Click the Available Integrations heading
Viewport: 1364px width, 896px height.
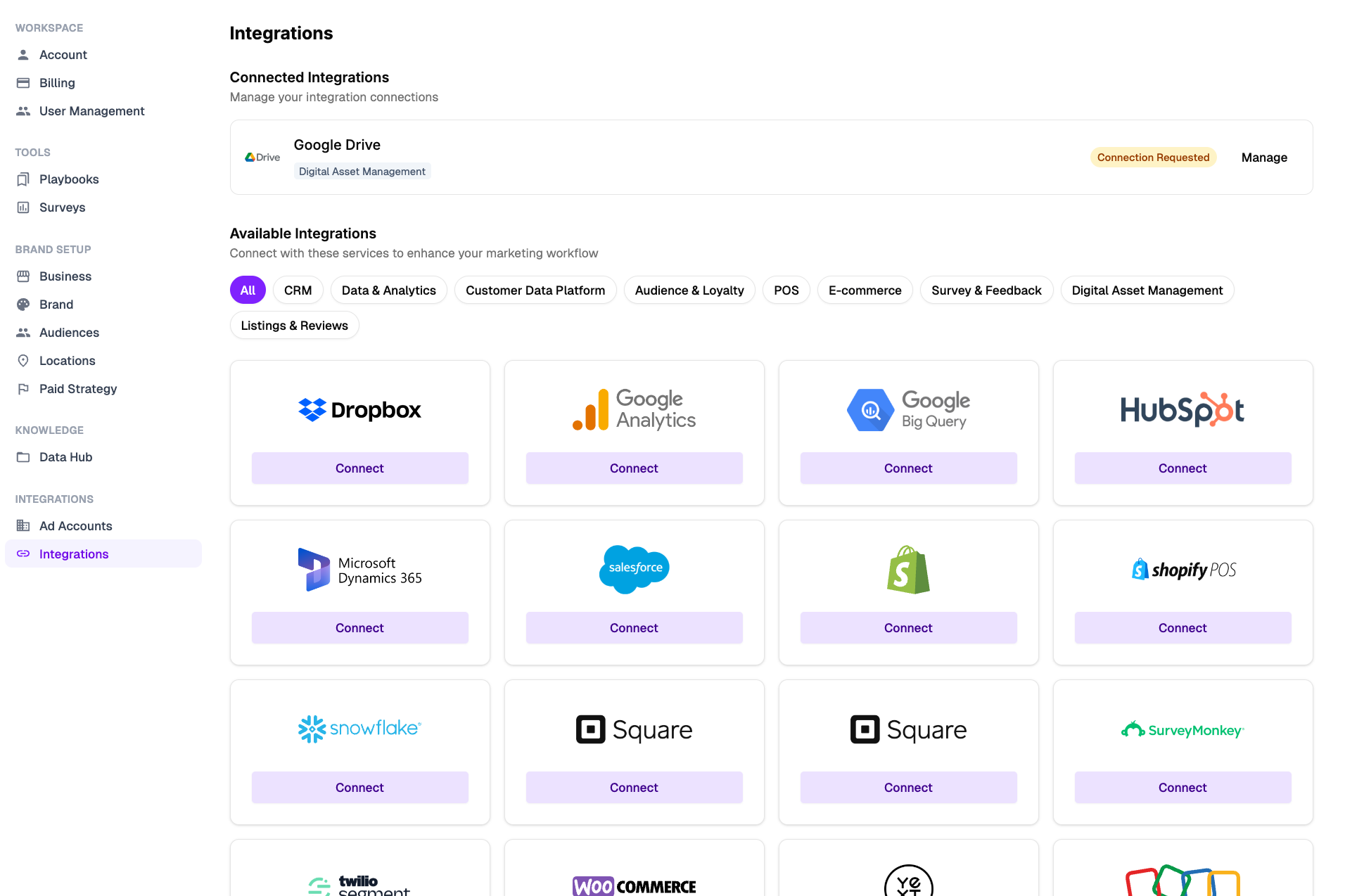click(x=303, y=233)
